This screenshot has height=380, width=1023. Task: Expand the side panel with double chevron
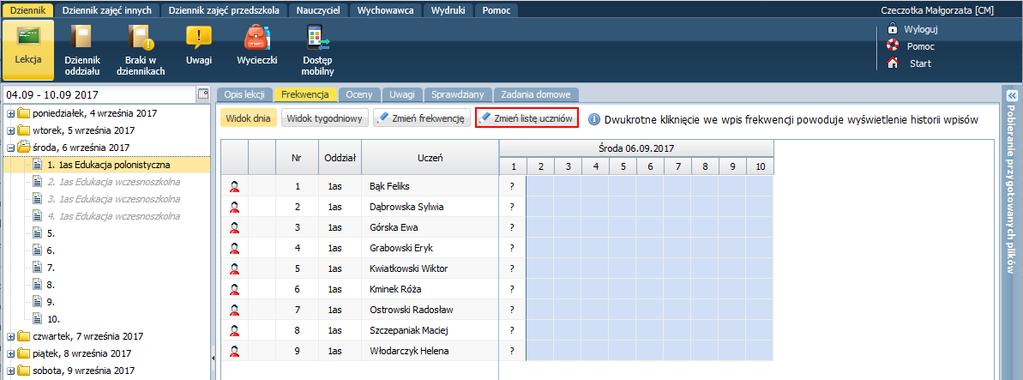click(1012, 95)
